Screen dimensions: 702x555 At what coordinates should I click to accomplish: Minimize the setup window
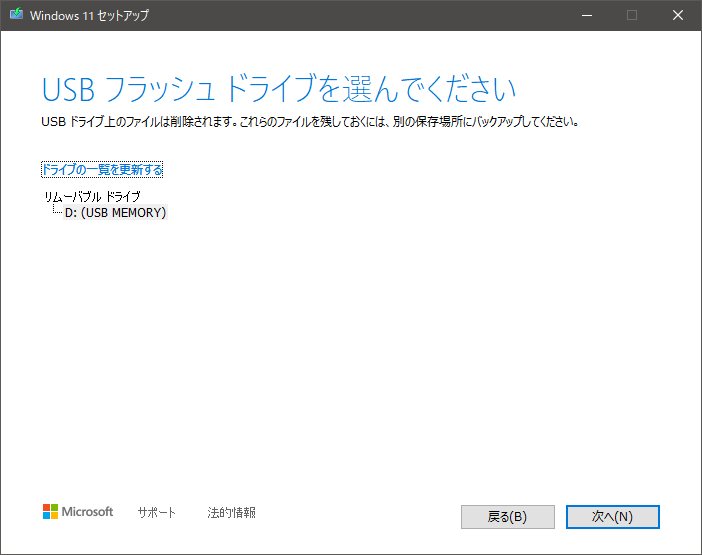[x=587, y=15]
